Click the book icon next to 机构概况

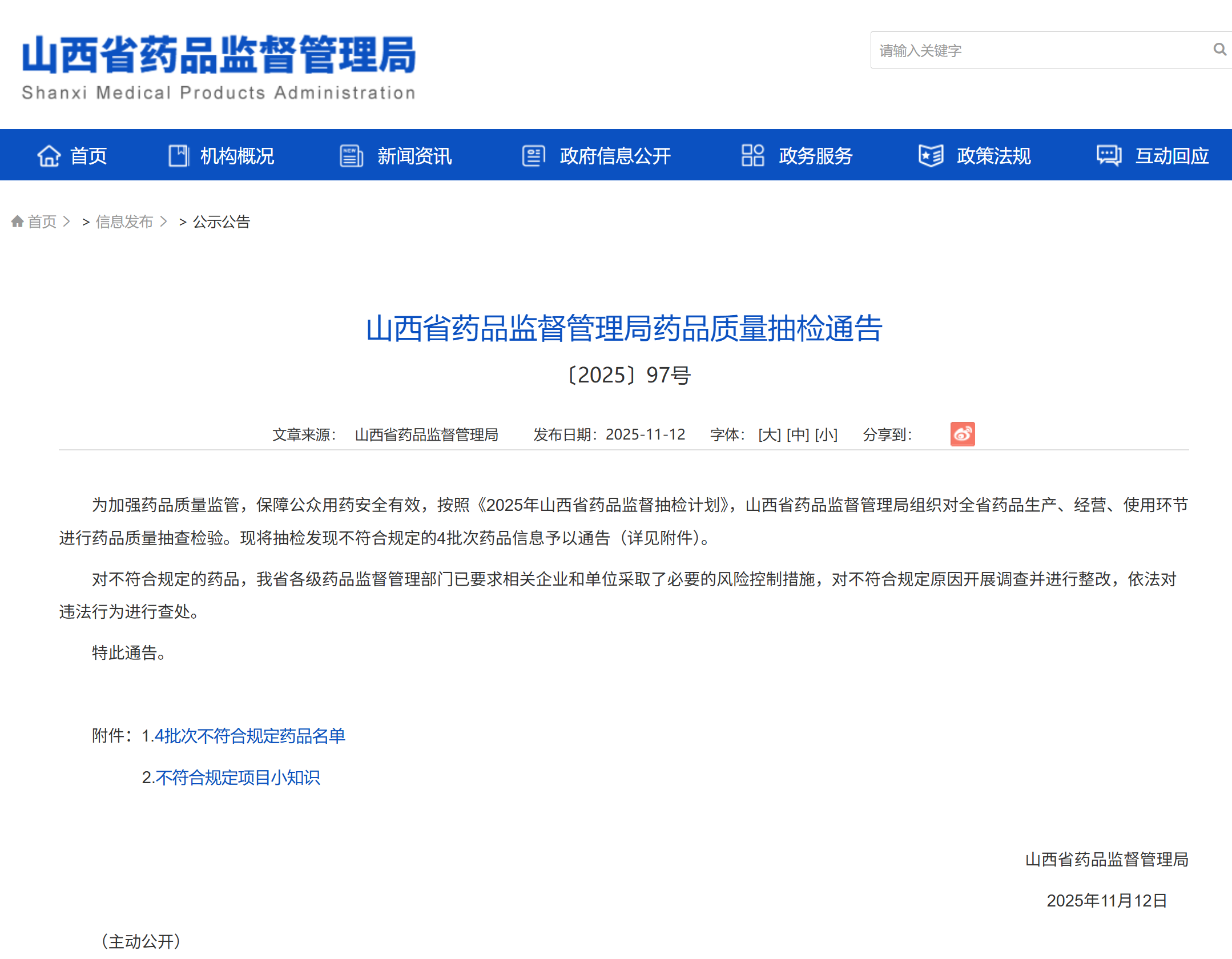[179, 156]
